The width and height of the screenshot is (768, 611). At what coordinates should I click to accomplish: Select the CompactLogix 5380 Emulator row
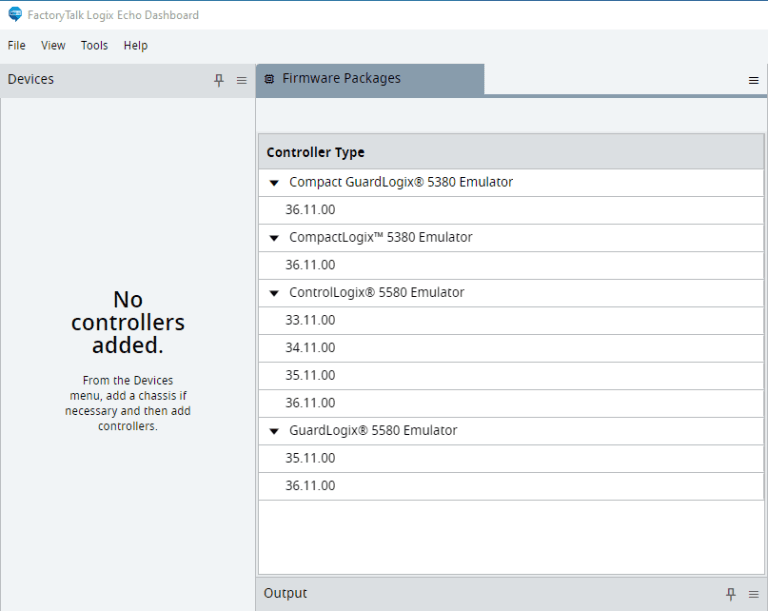pyautogui.click(x=511, y=238)
